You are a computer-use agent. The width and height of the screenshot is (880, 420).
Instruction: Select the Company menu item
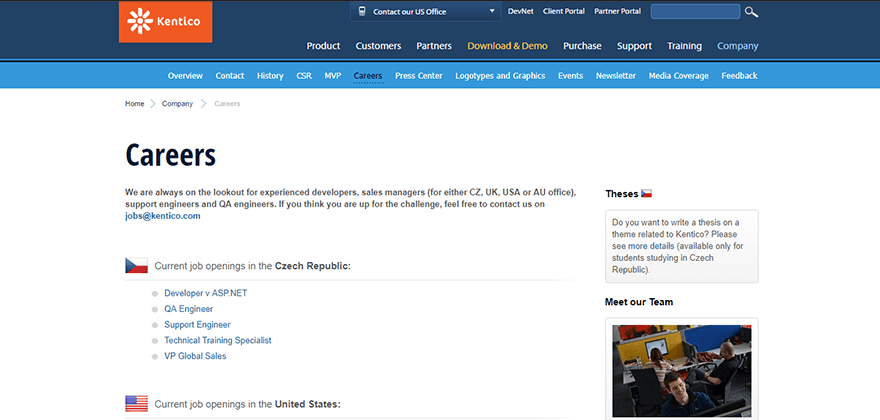tap(737, 46)
